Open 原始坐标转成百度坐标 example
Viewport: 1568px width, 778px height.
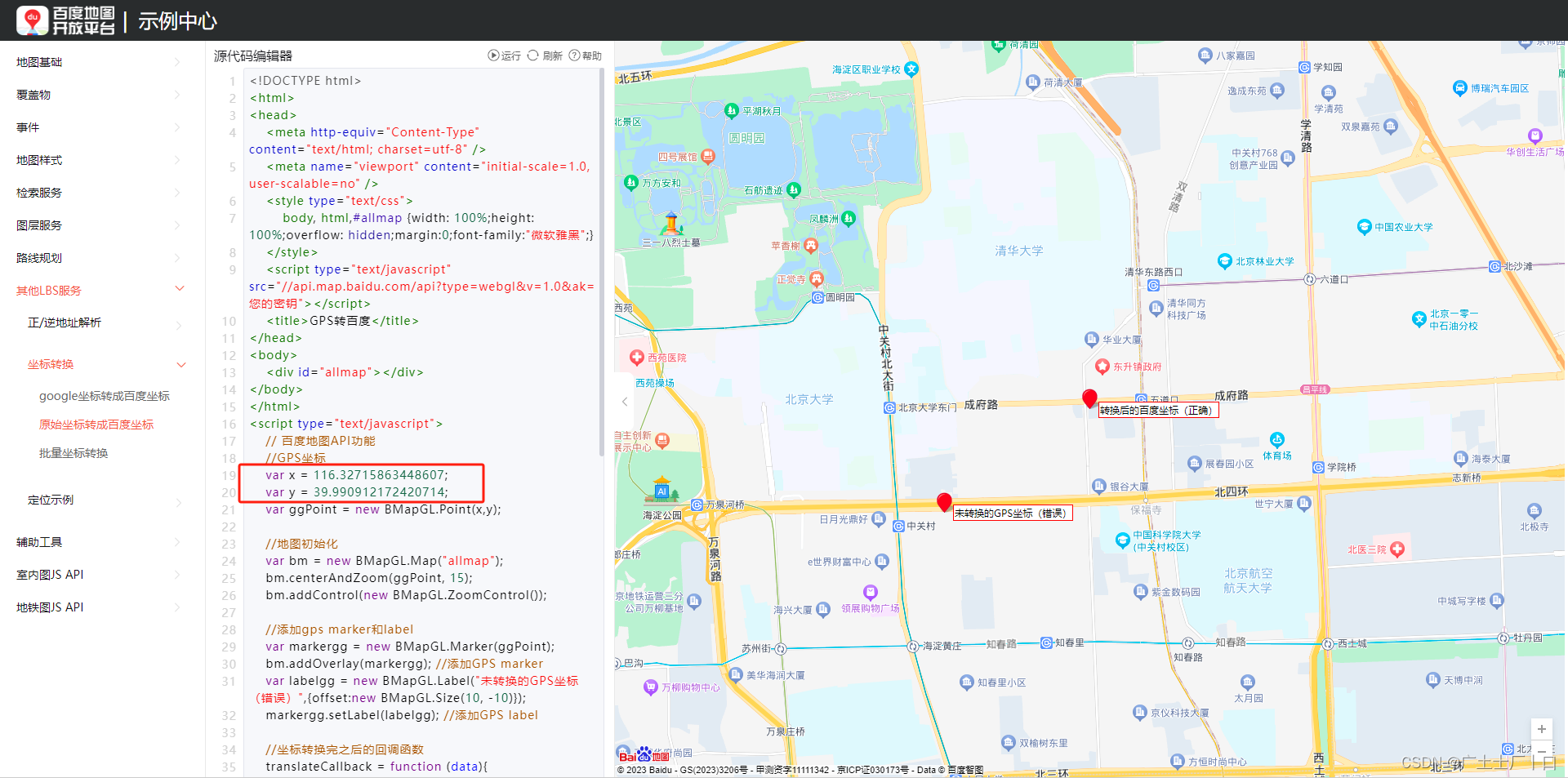tap(96, 425)
